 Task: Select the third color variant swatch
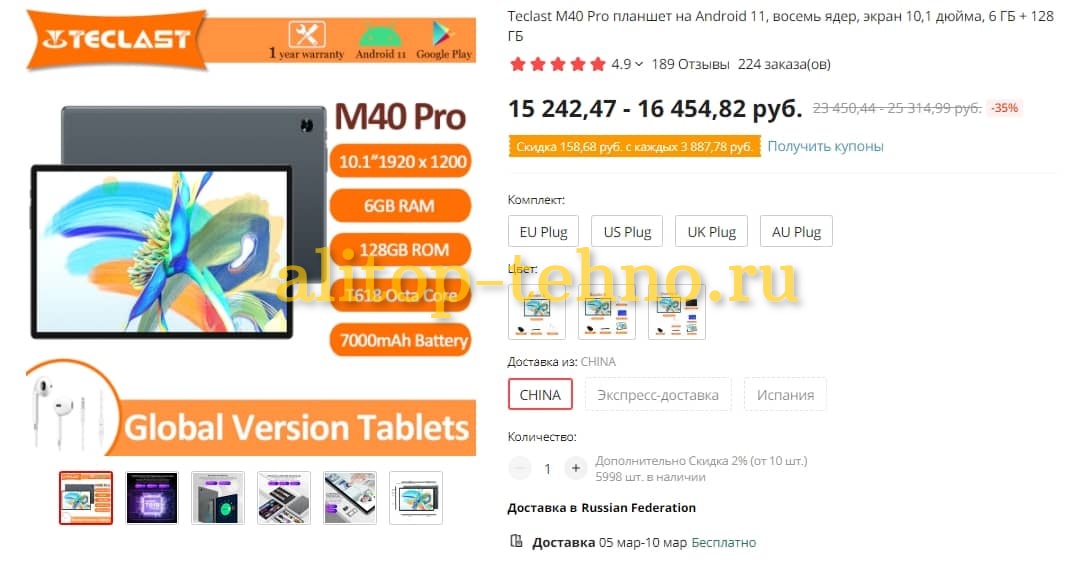coord(676,312)
